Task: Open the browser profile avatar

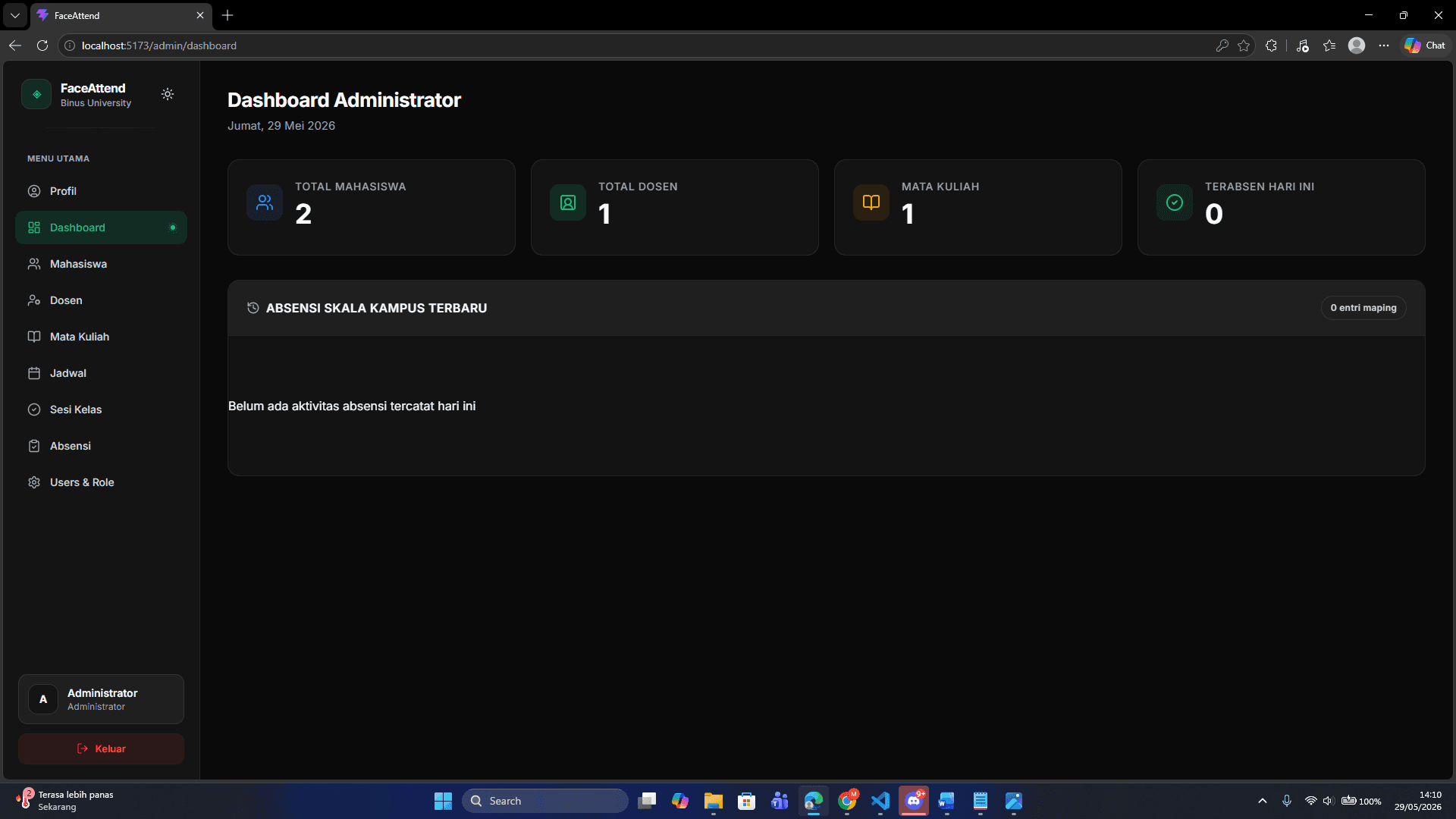Action: (1357, 45)
